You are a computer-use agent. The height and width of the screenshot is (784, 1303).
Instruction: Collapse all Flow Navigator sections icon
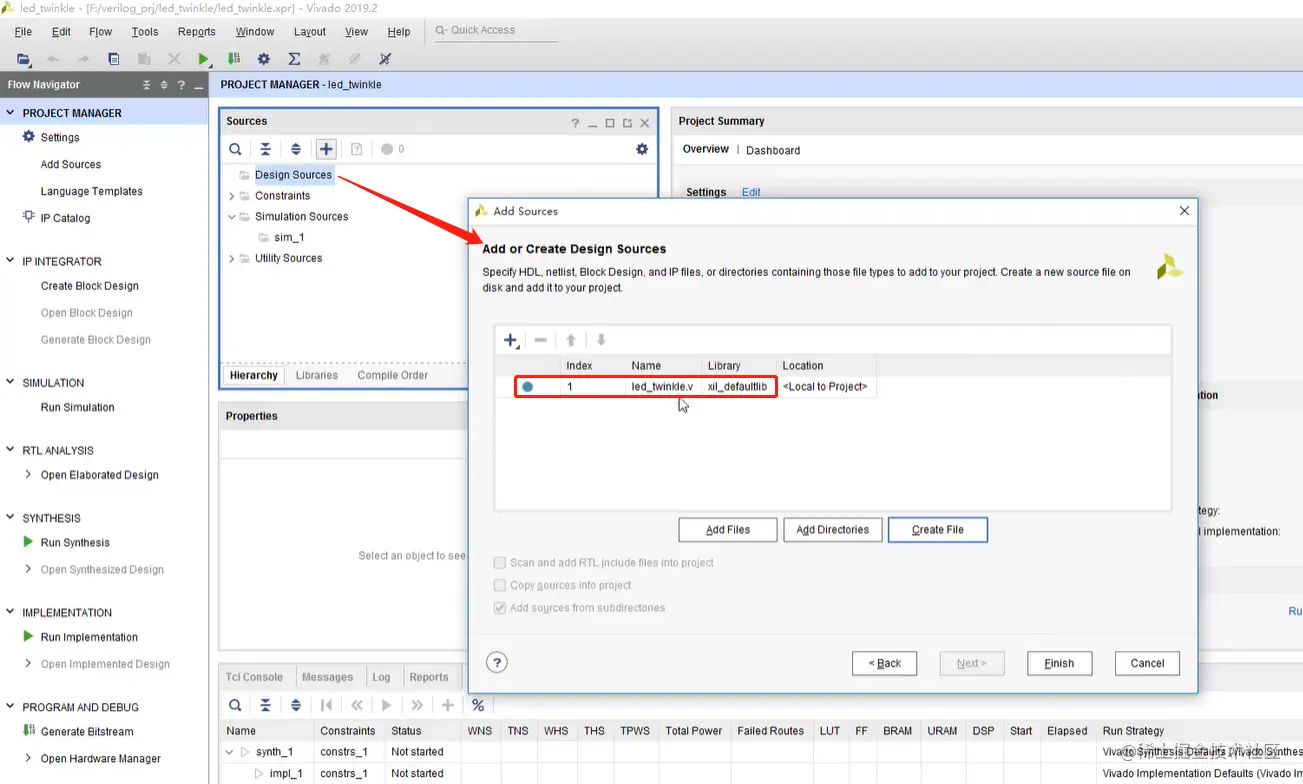pyautogui.click(x=147, y=85)
